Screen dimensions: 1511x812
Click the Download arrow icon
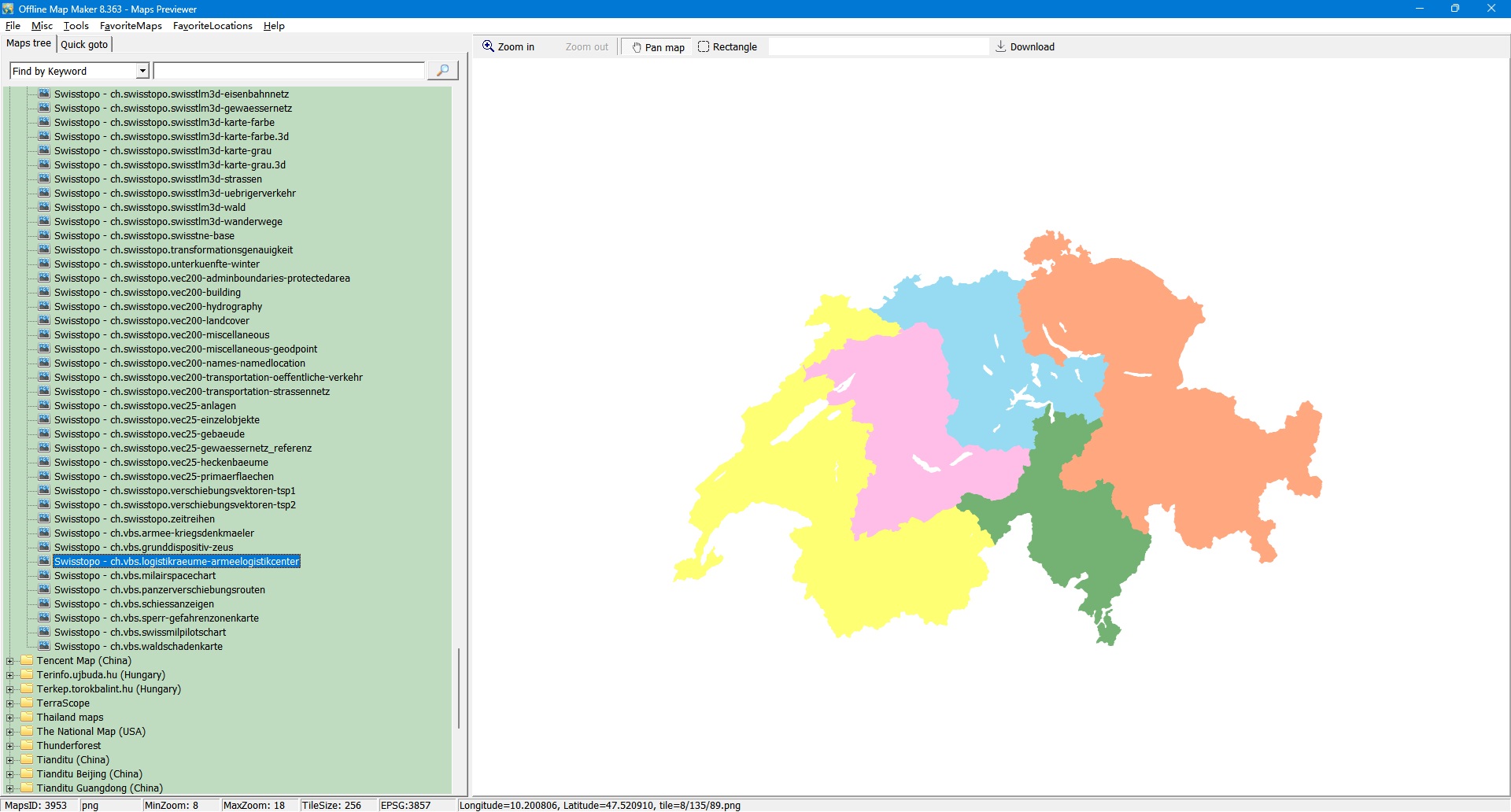click(x=1000, y=46)
